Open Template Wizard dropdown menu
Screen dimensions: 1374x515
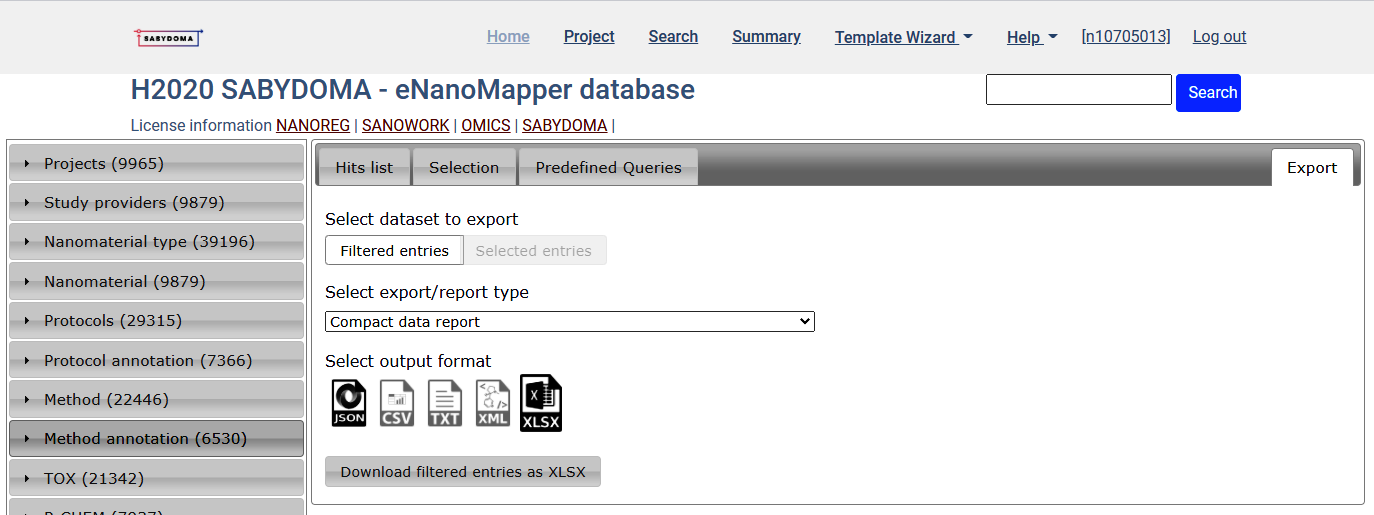click(x=903, y=37)
